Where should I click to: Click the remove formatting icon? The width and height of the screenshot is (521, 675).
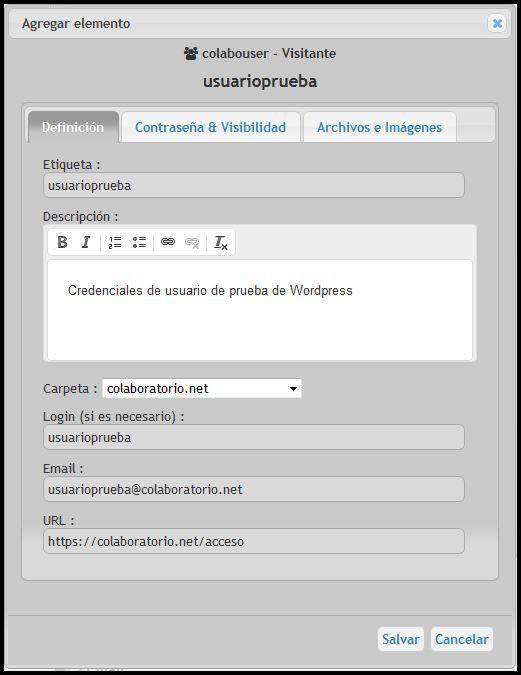[x=221, y=242]
